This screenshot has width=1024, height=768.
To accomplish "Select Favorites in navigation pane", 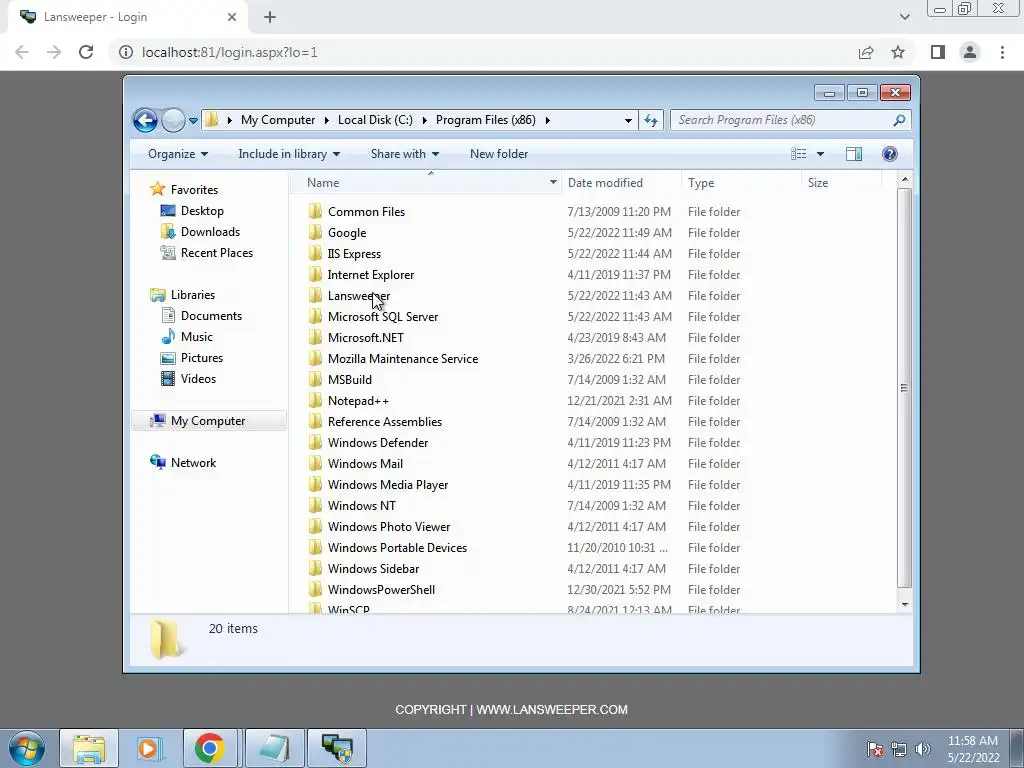I will pos(194,190).
